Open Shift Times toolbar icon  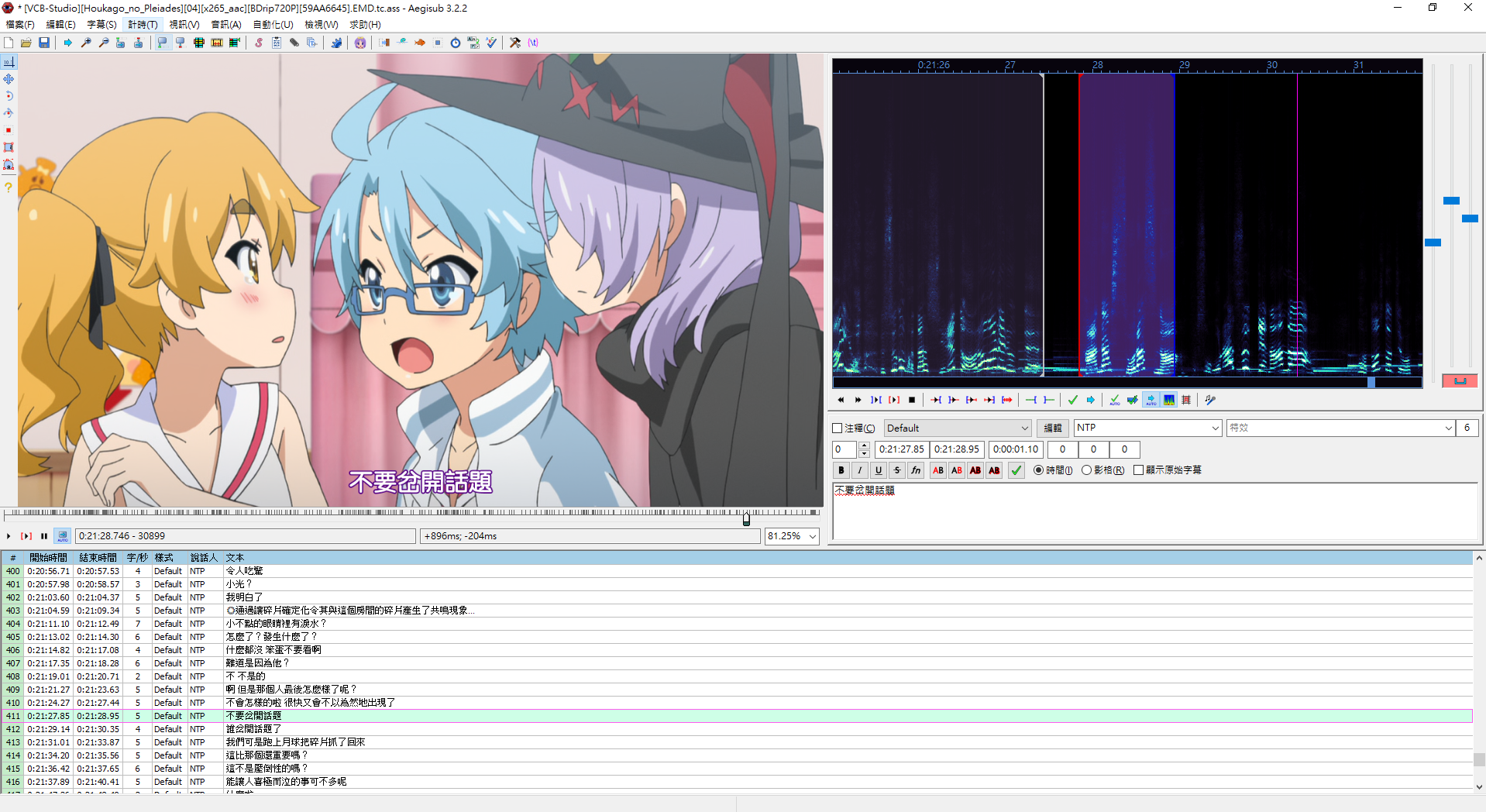tap(384, 43)
